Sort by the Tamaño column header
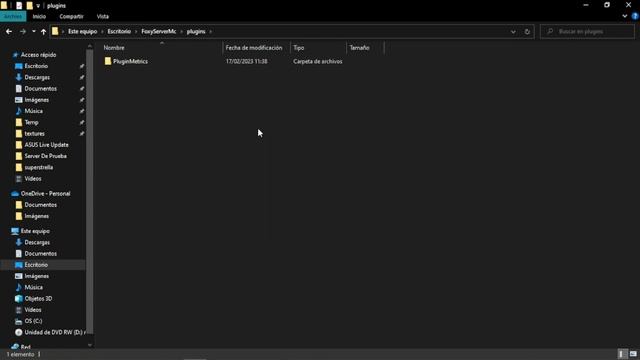 (359, 48)
